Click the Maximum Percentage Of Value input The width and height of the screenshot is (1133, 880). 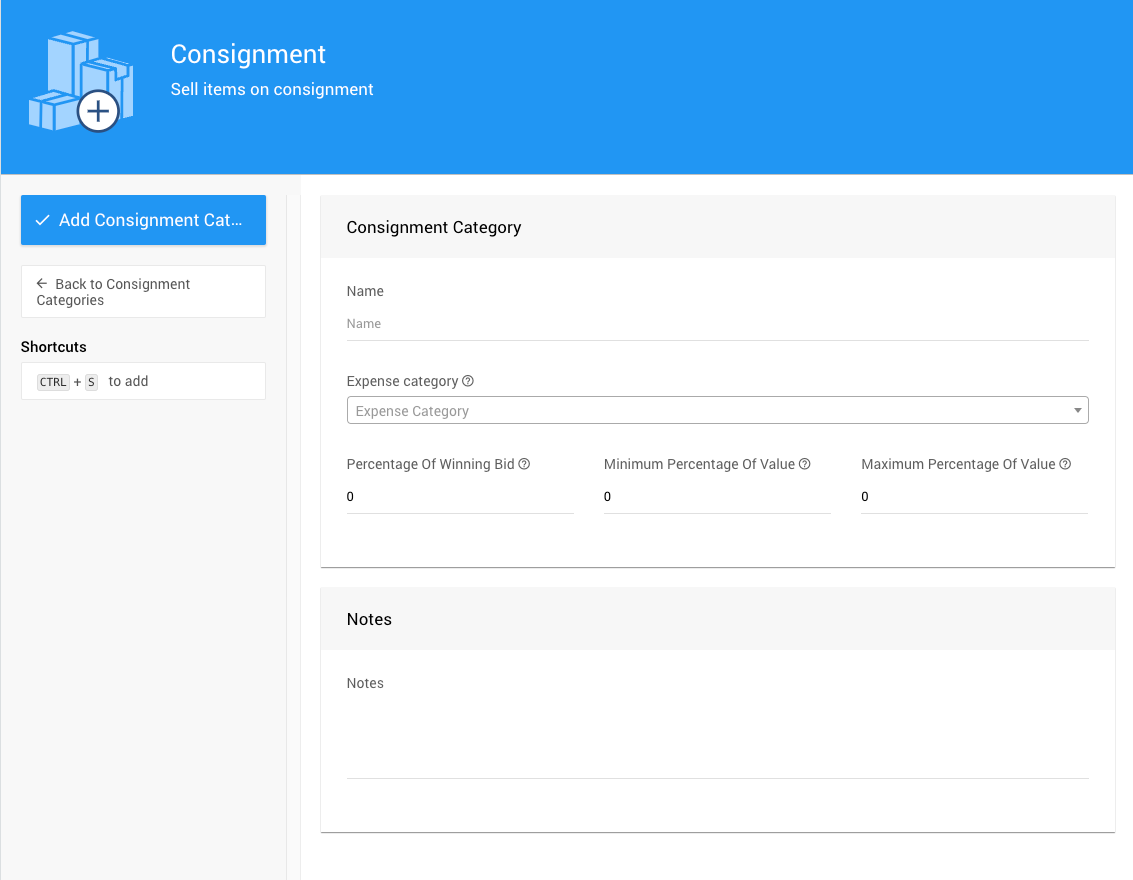973,497
